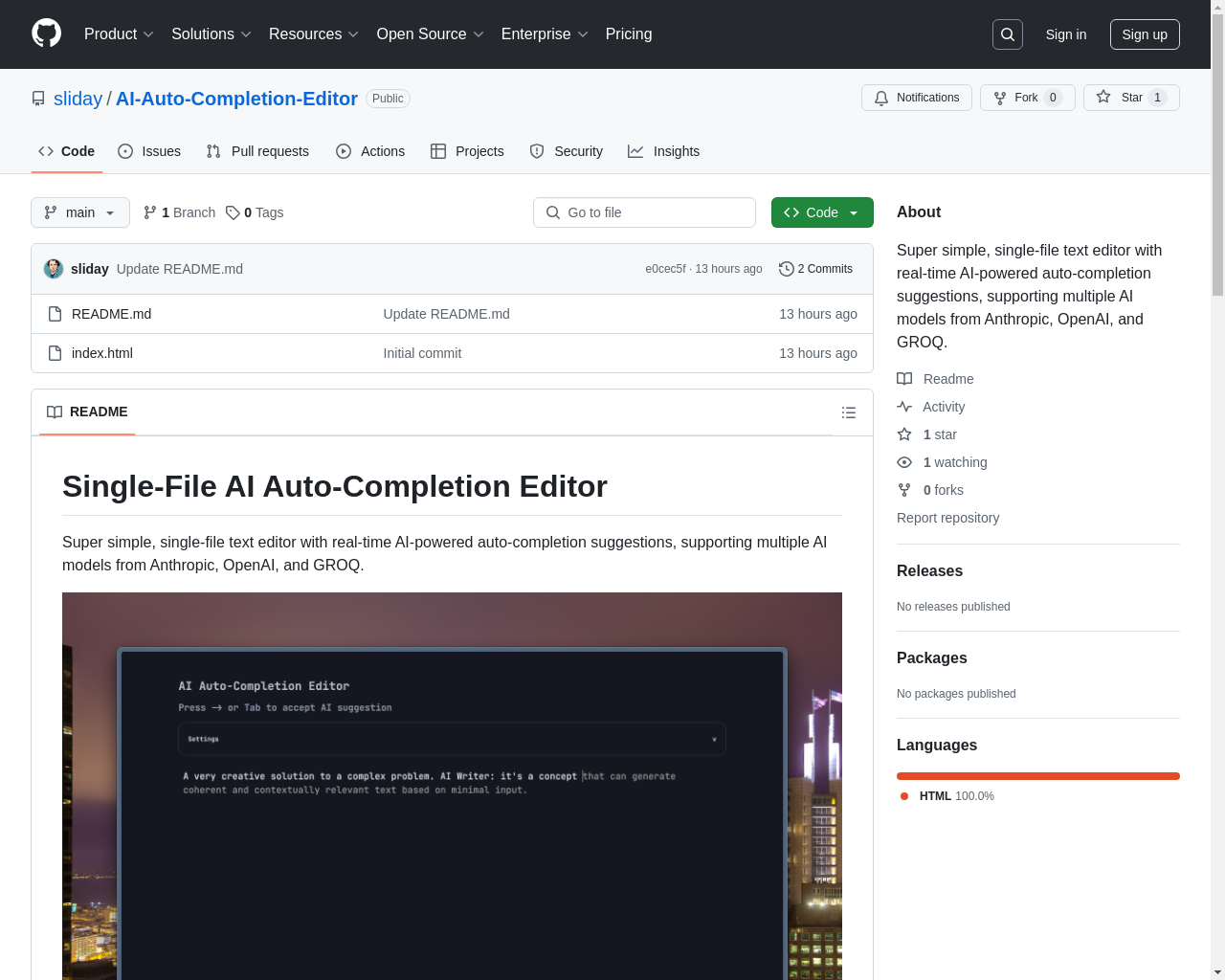Open the main branch dropdown

[80, 212]
